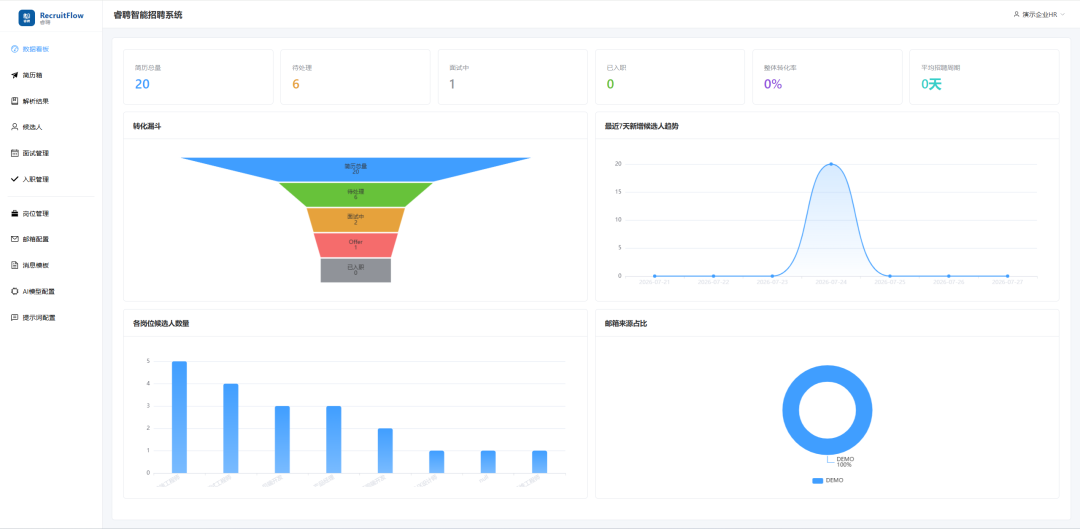Select the 岗位管理 briefcase icon
The image size is (1080, 529).
(x=15, y=214)
